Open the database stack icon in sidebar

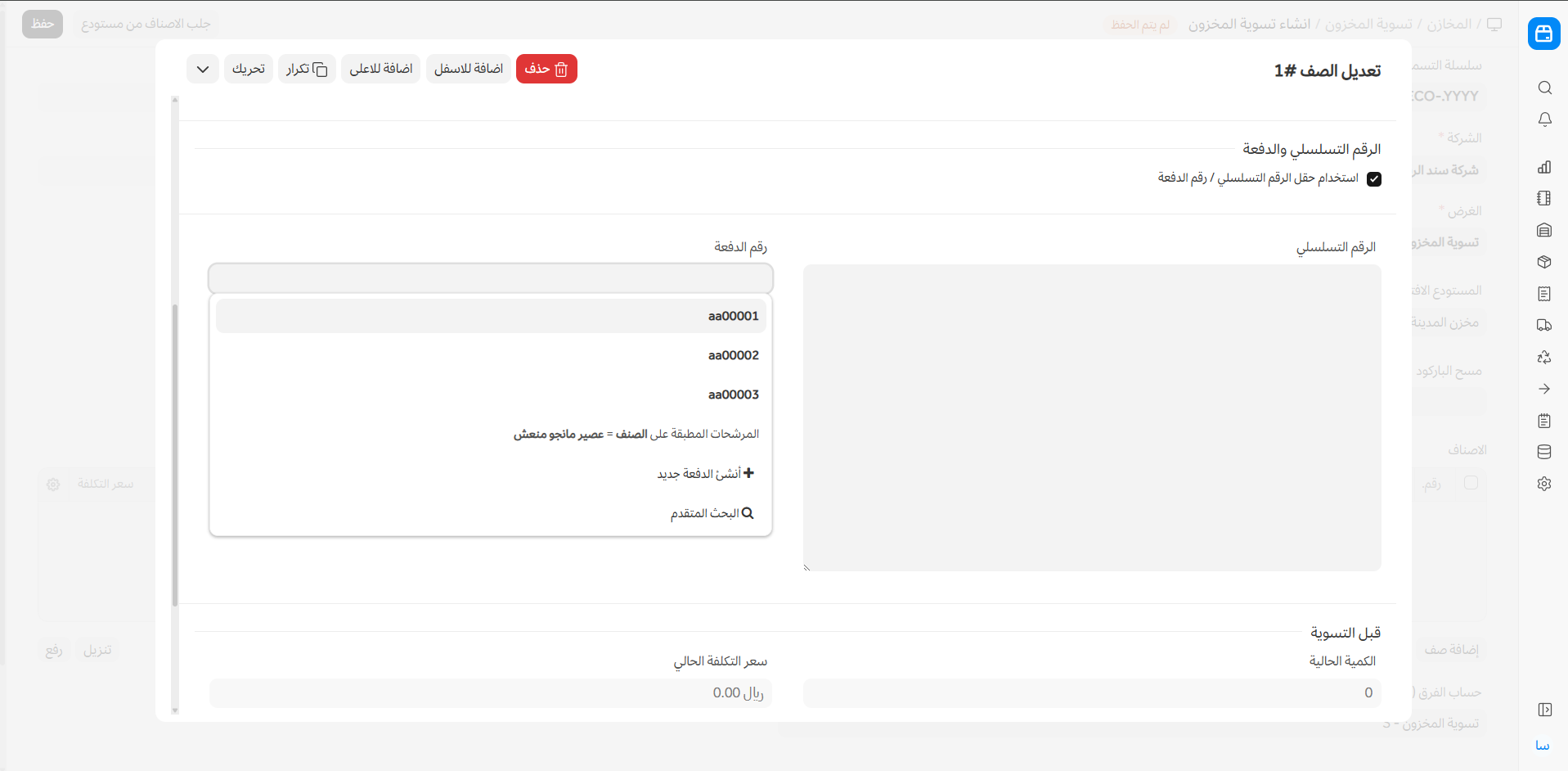click(x=1544, y=452)
